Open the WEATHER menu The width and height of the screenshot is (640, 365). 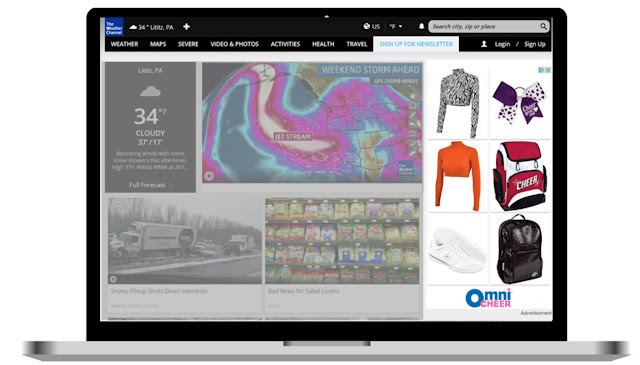[124, 44]
